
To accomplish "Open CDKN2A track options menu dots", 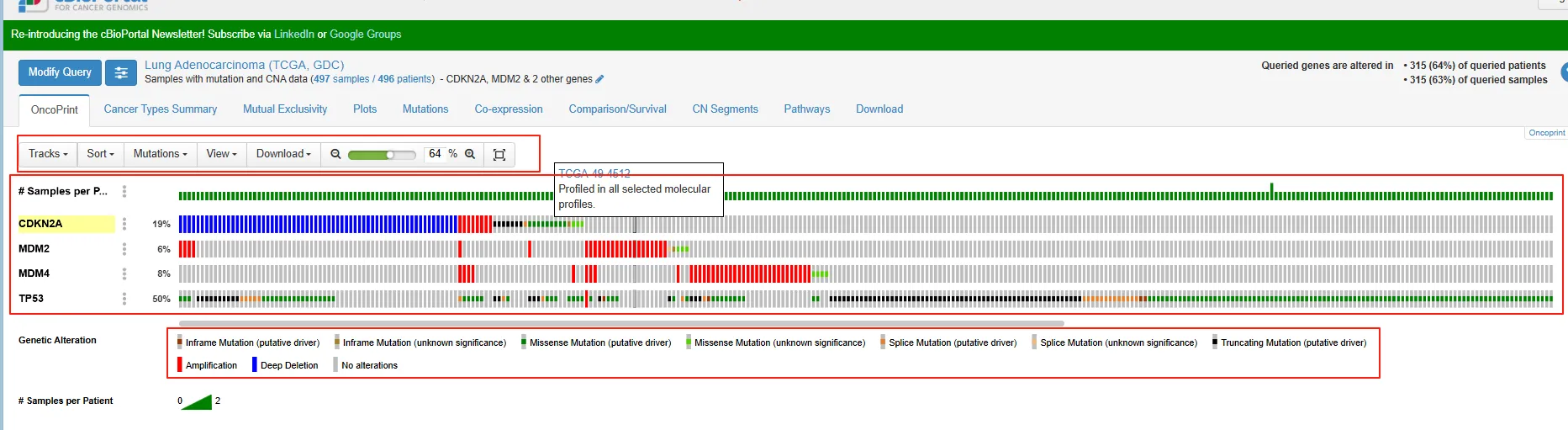I will tap(124, 224).
